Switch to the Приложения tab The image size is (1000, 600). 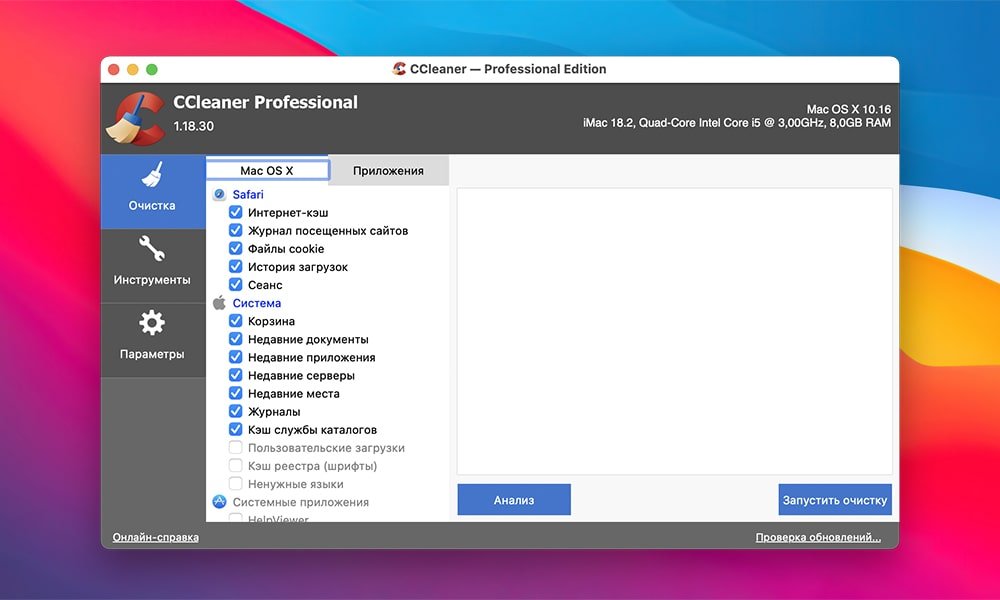(x=389, y=170)
